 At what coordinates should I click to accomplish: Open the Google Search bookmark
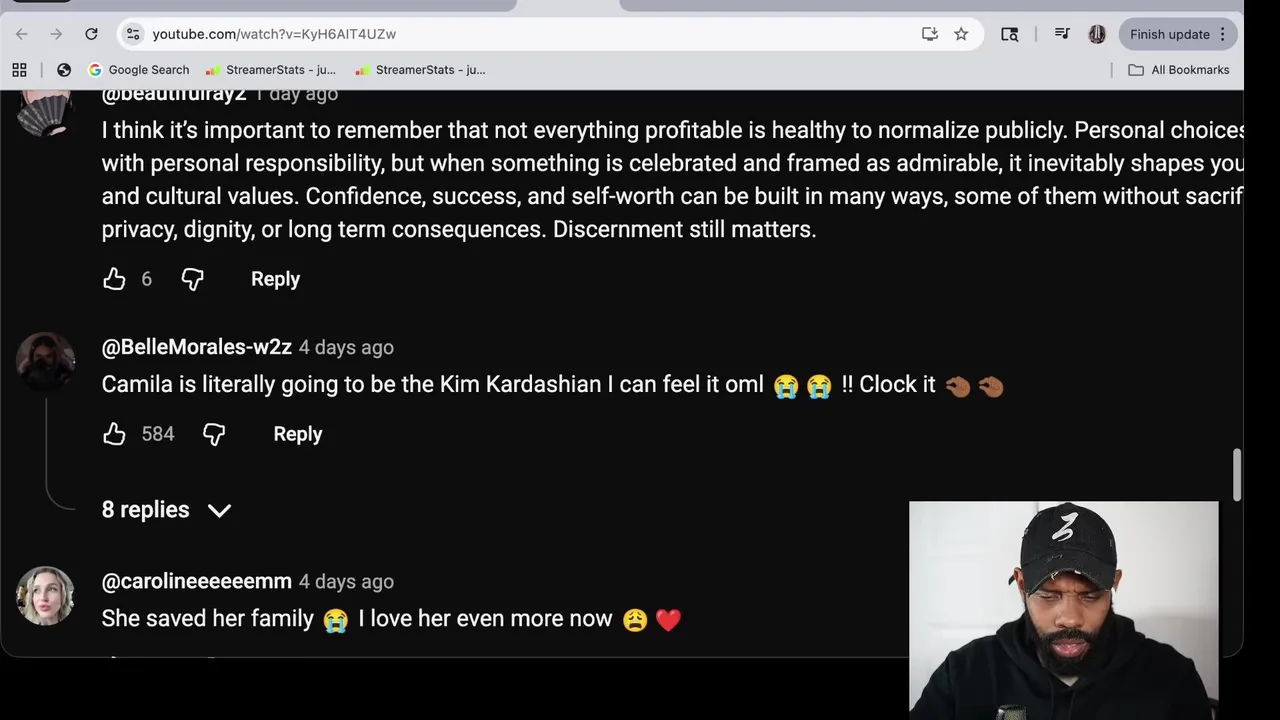[x=139, y=70]
